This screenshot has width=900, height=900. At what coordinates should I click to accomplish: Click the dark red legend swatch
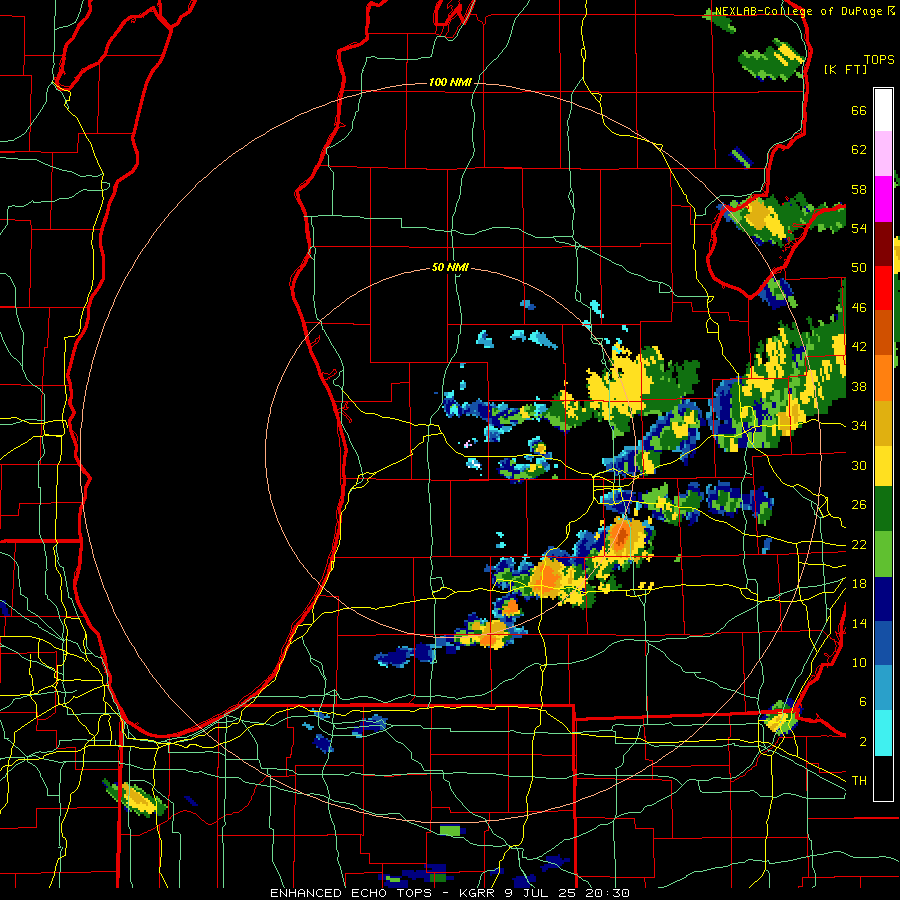coord(883,244)
